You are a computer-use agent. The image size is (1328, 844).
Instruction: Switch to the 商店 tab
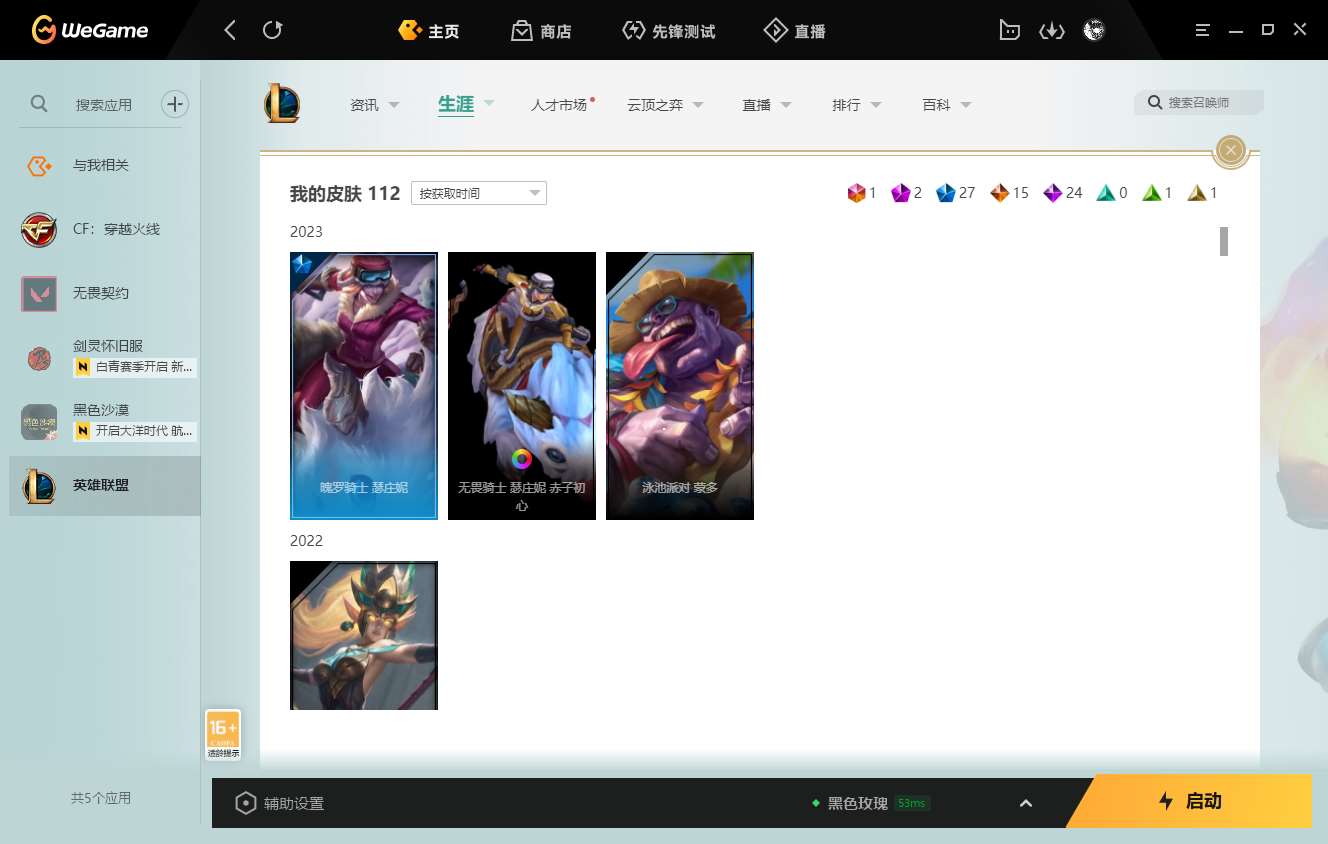(541, 31)
